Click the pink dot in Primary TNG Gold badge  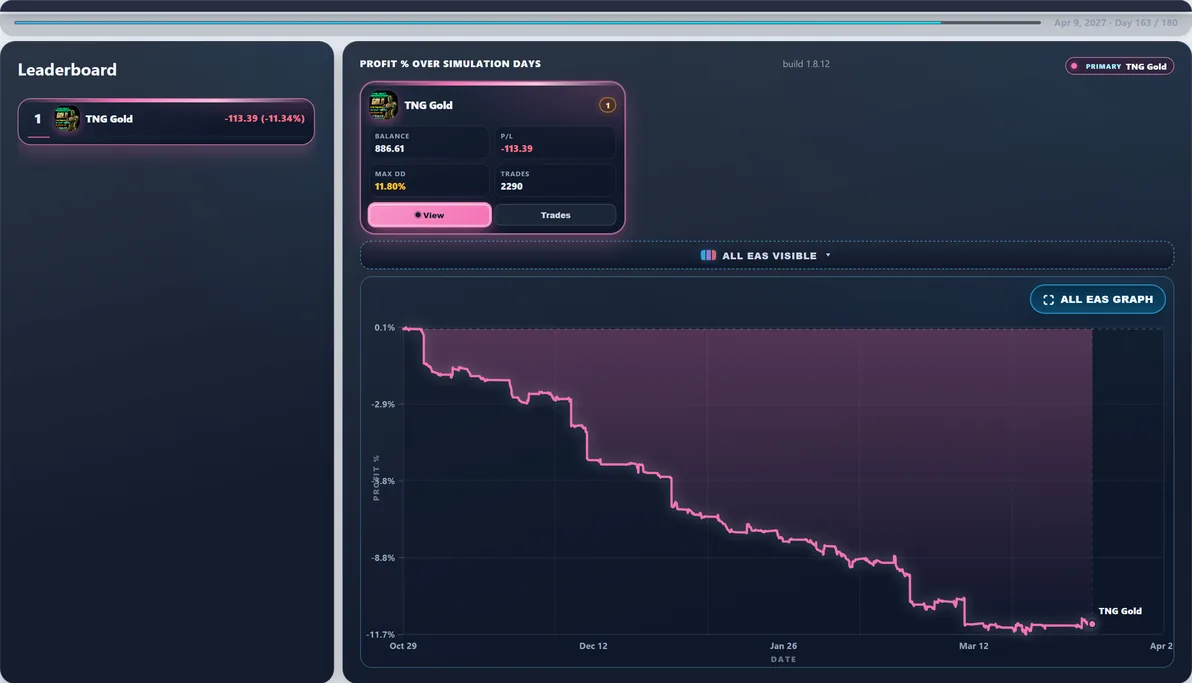(1074, 66)
